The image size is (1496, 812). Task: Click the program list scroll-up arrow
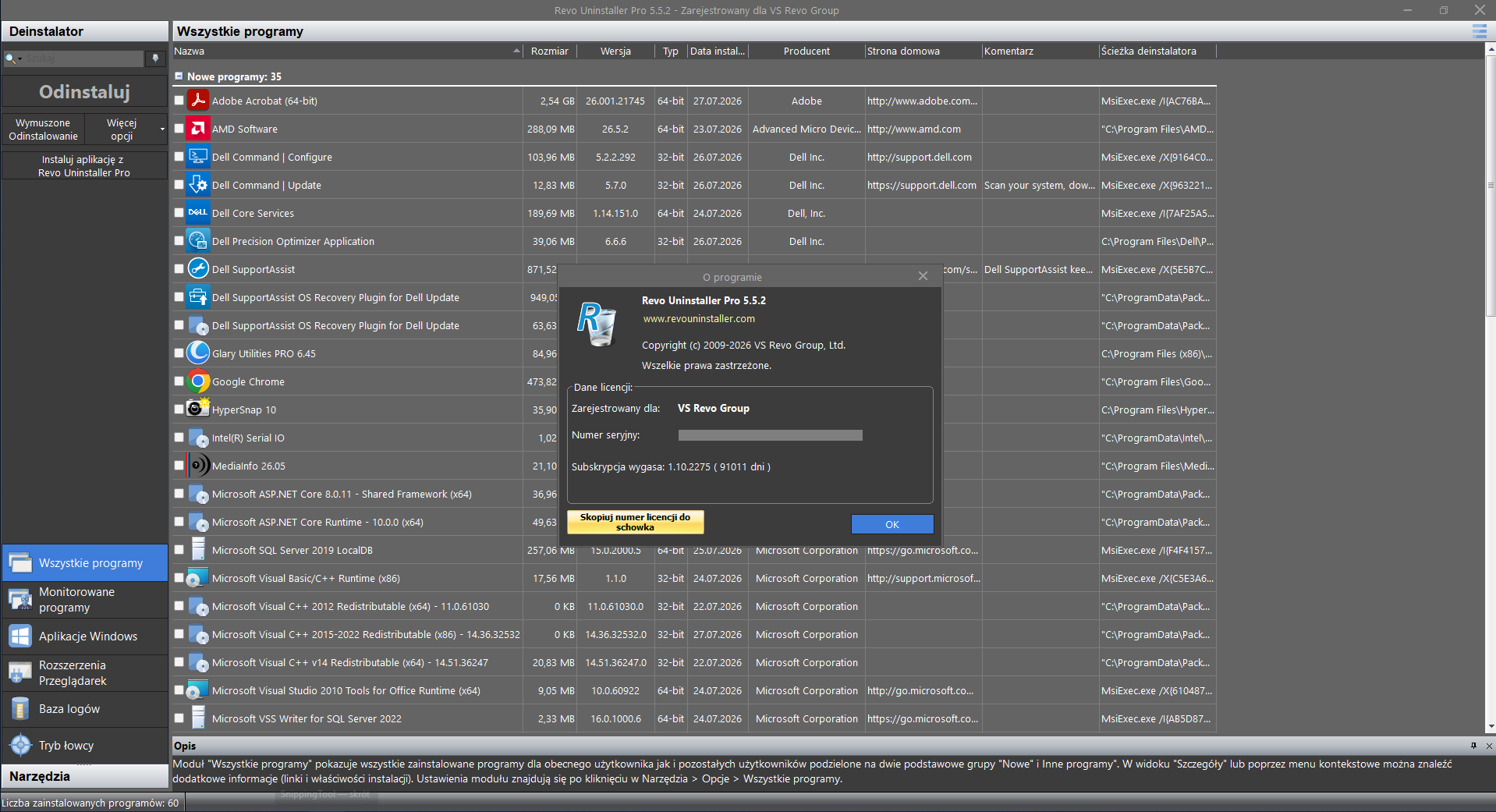coord(1491,49)
